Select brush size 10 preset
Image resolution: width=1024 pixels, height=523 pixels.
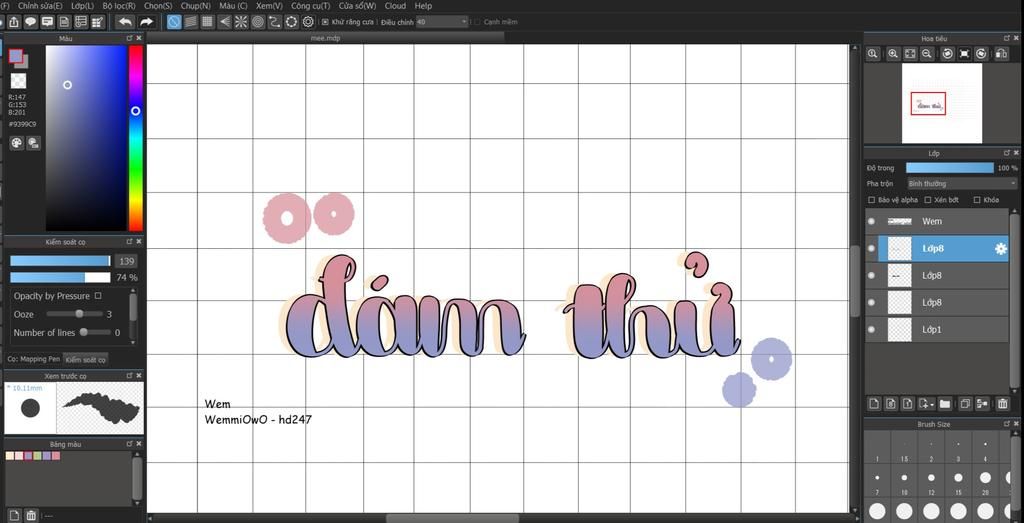pos(904,481)
